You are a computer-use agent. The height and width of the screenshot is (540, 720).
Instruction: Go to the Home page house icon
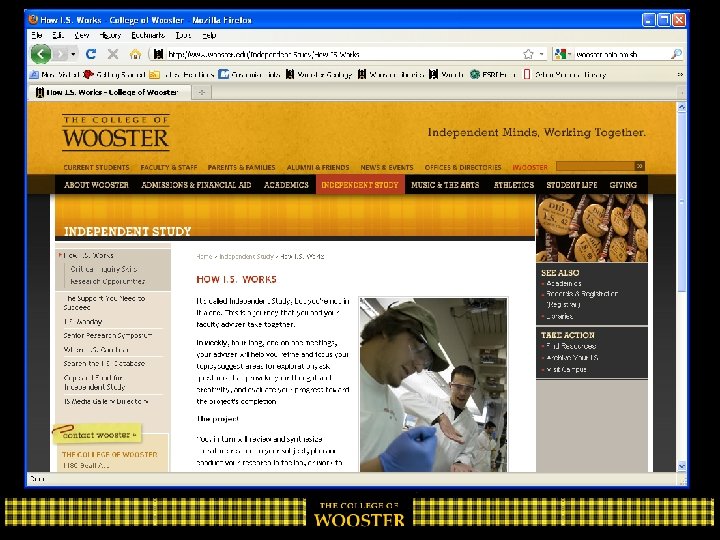(135, 54)
